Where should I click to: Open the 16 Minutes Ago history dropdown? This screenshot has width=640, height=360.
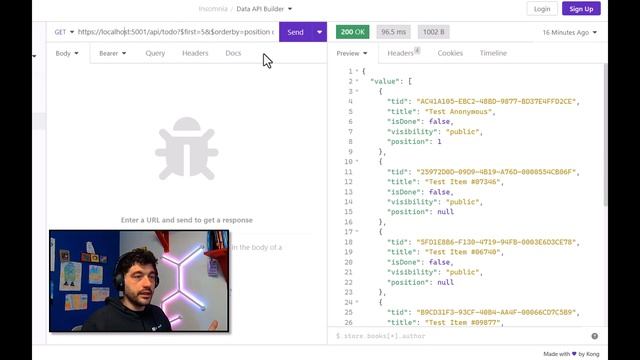click(x=569, y=32)
